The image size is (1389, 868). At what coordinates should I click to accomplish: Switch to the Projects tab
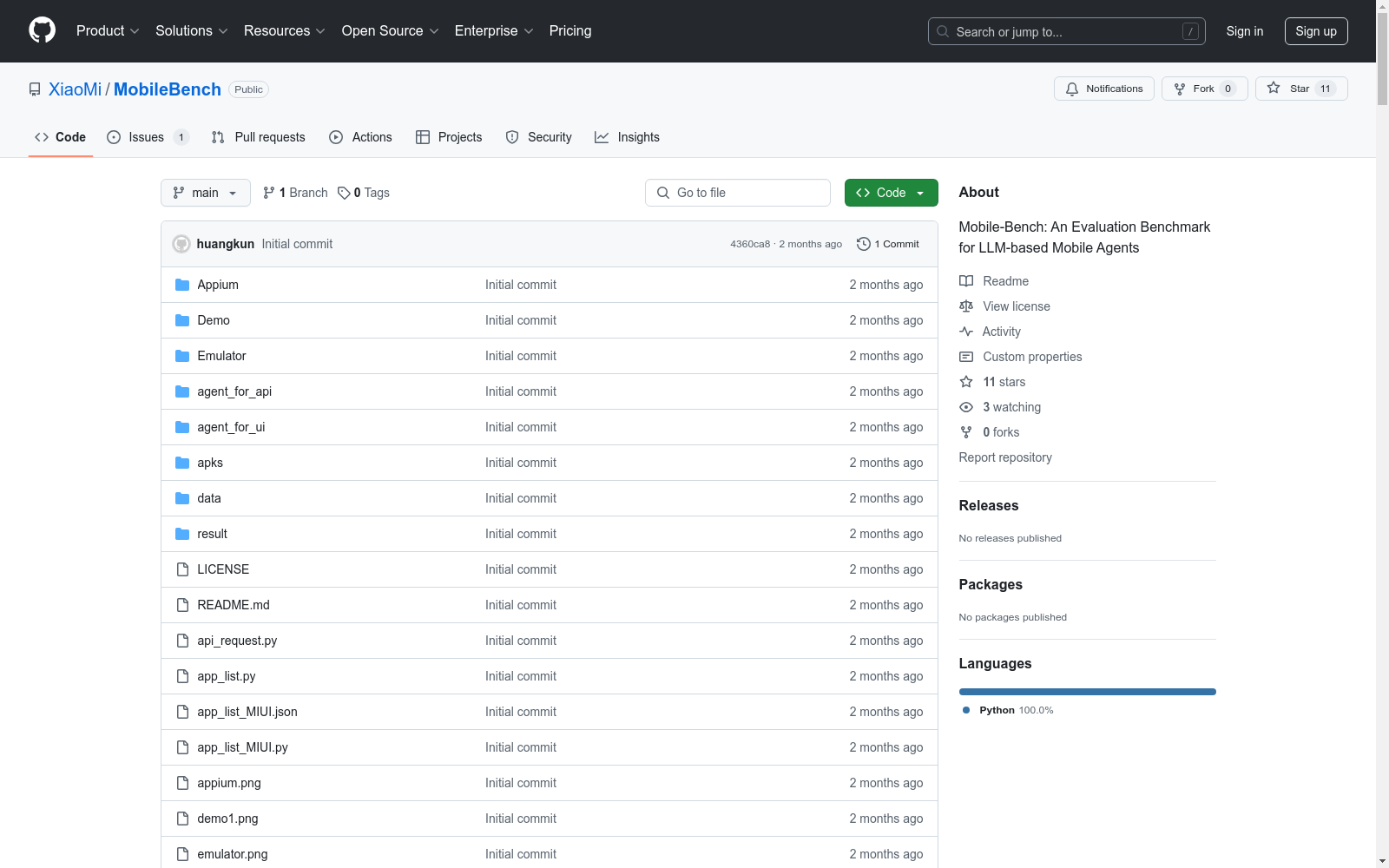click(449, 137)
